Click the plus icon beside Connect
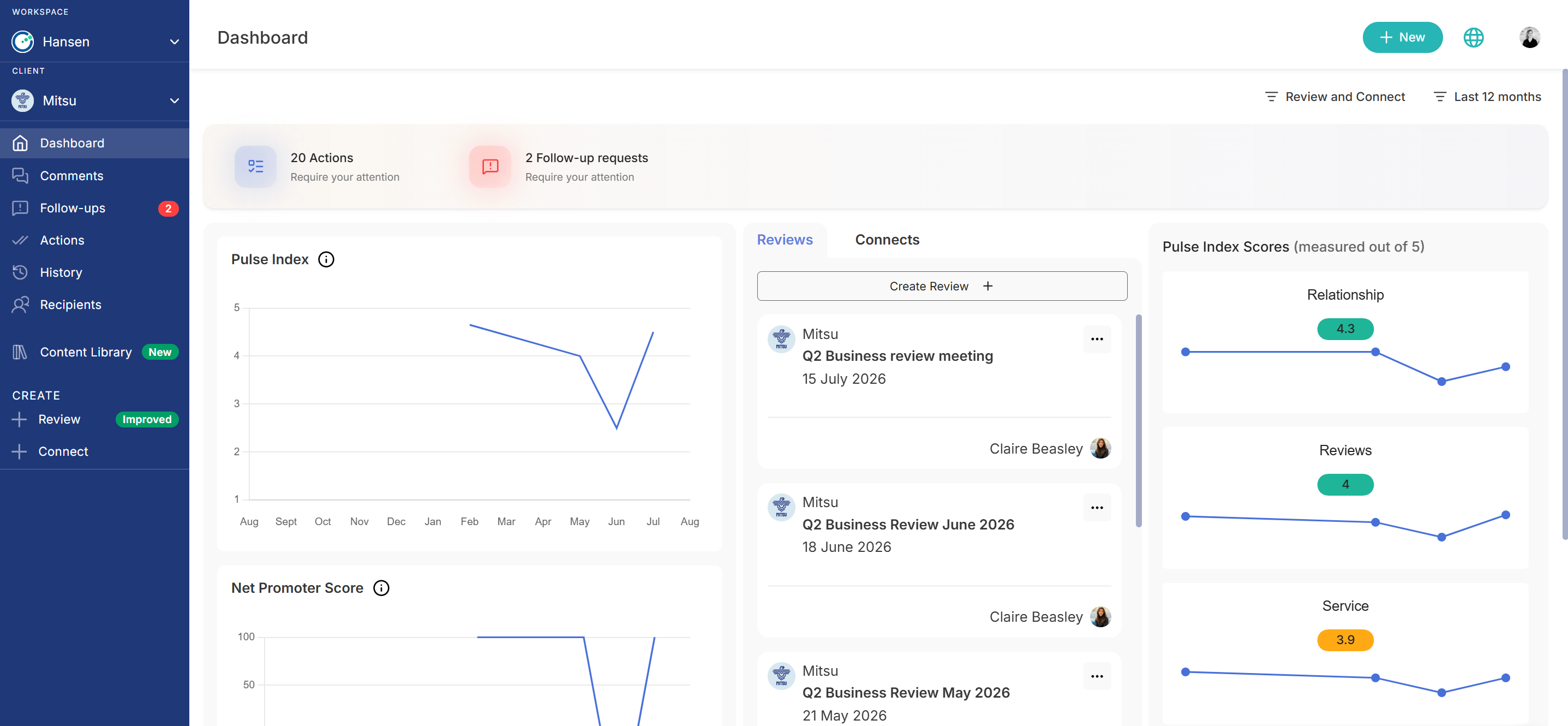This screenshot has width=1568, height=726. (20, 451)
